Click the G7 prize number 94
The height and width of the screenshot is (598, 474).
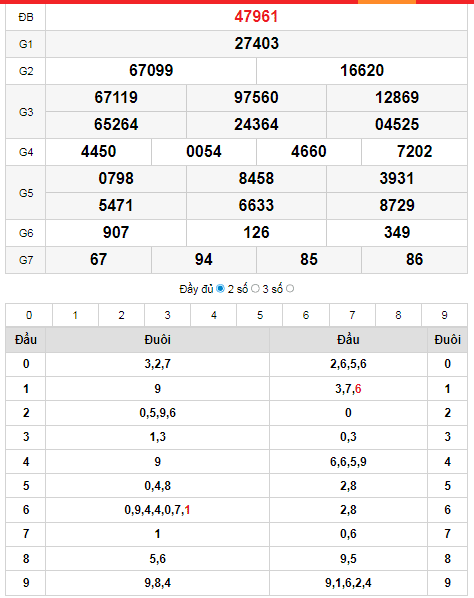pos(204,260)
